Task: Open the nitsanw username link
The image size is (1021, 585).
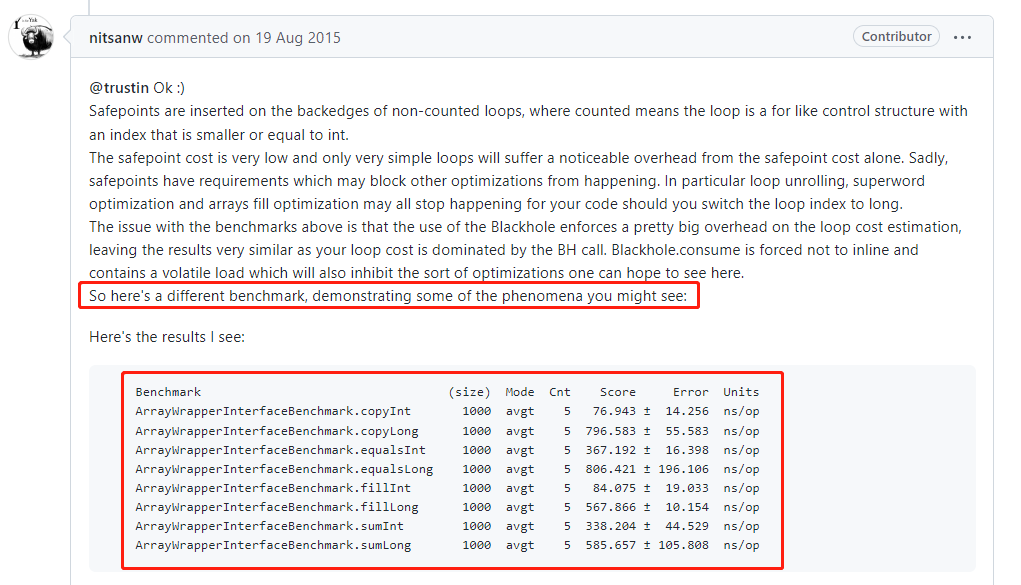Action: (x=115, y=38)
